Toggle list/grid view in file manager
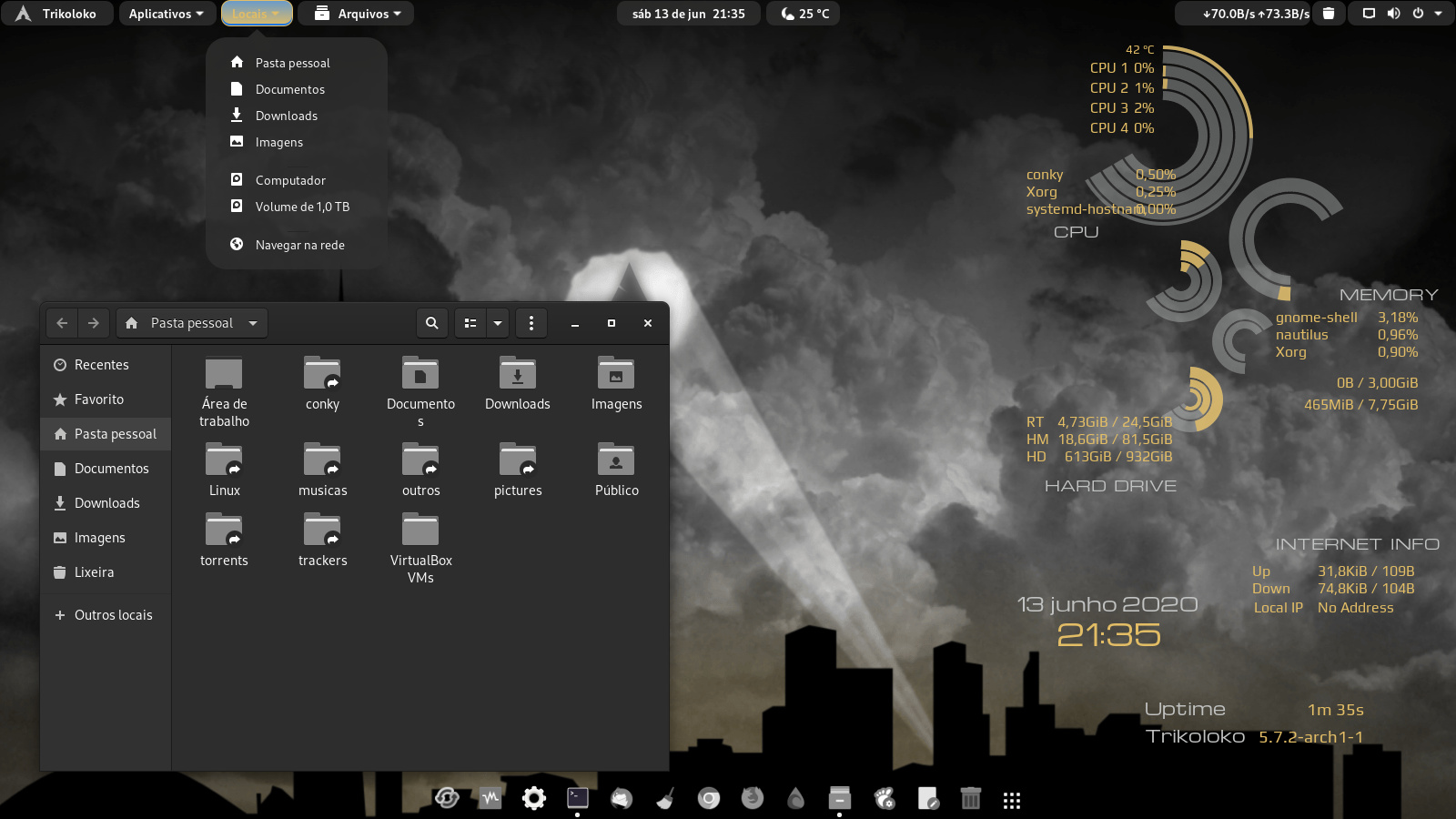The width and height of the screenshot is (1456, 819). coord(470,323)
